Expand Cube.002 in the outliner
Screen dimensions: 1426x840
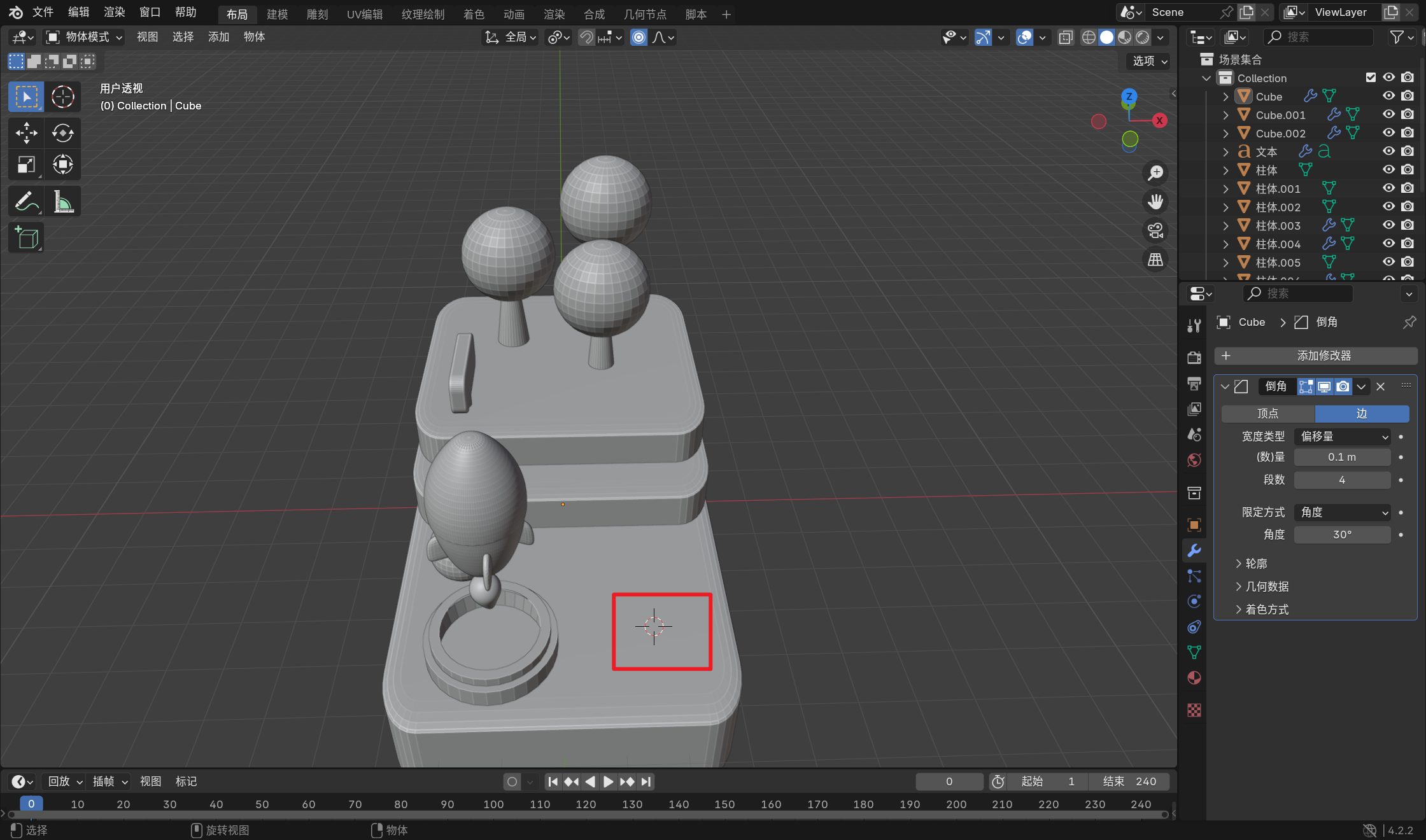click(1225, 134)
